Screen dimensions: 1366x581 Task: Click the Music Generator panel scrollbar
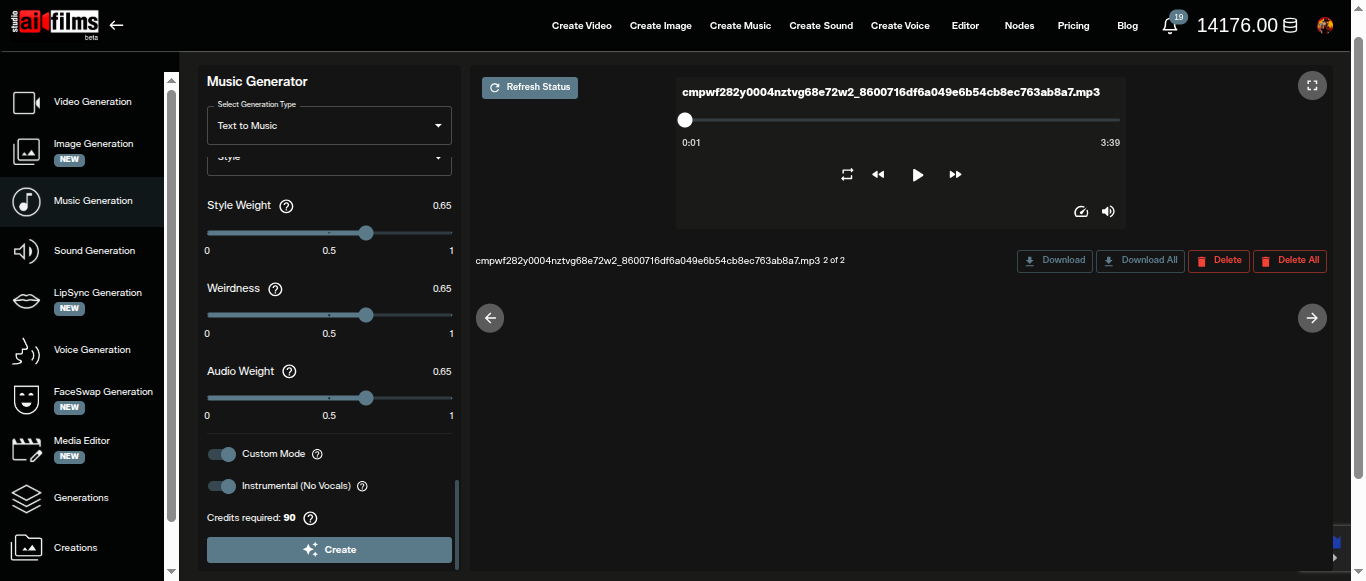[x=457, y=523]
